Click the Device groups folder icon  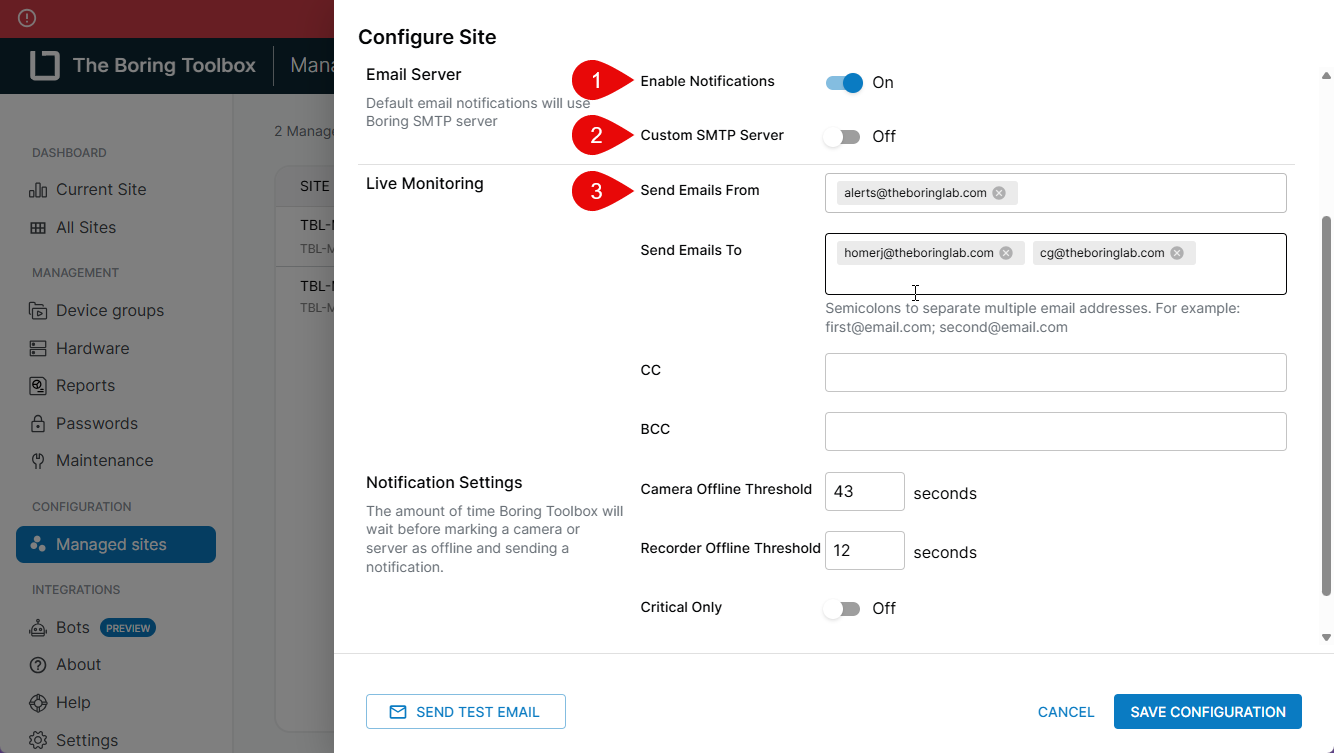[38, 311]
